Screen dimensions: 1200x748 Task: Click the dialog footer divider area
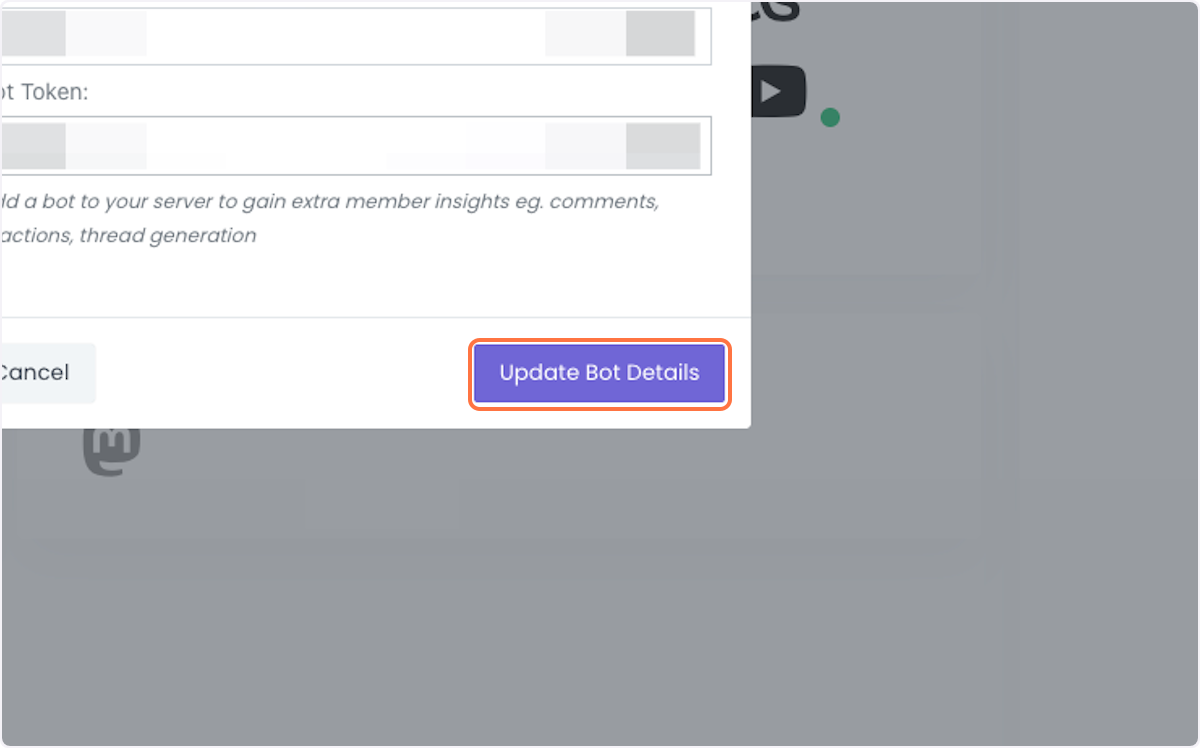tap(375, 318)
